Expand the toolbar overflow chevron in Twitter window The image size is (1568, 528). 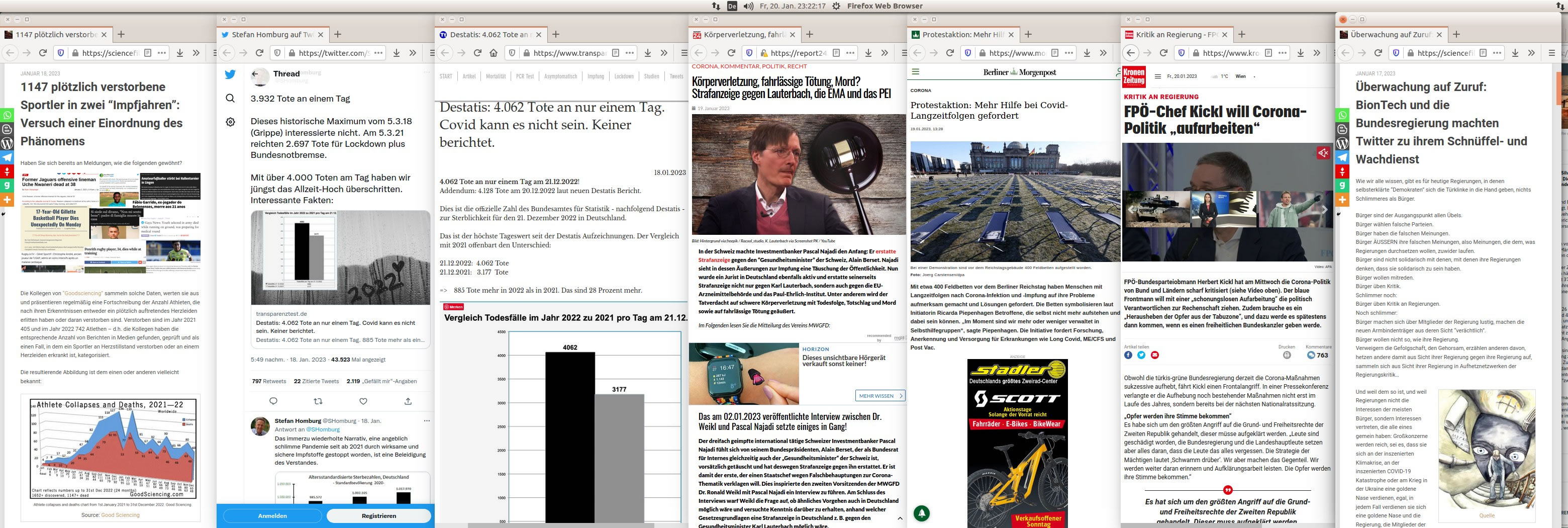[413, 53]
